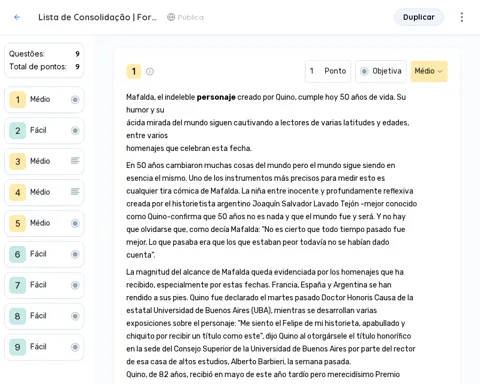This screenshot has width=480, height=384.
Task: Select question 3 number badge in sidebar
Action: 17,161
